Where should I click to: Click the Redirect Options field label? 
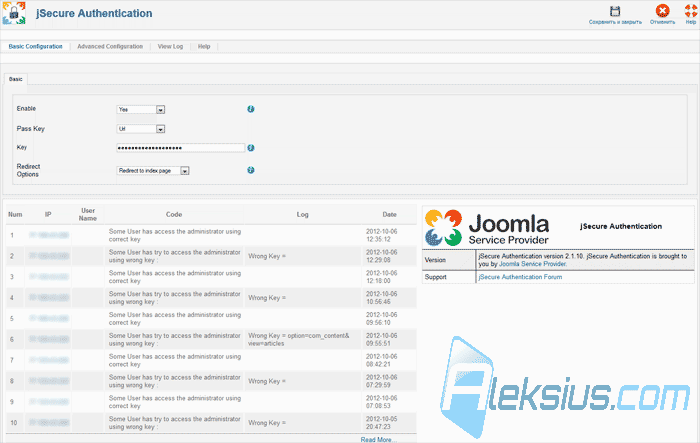tap(29, 170)
